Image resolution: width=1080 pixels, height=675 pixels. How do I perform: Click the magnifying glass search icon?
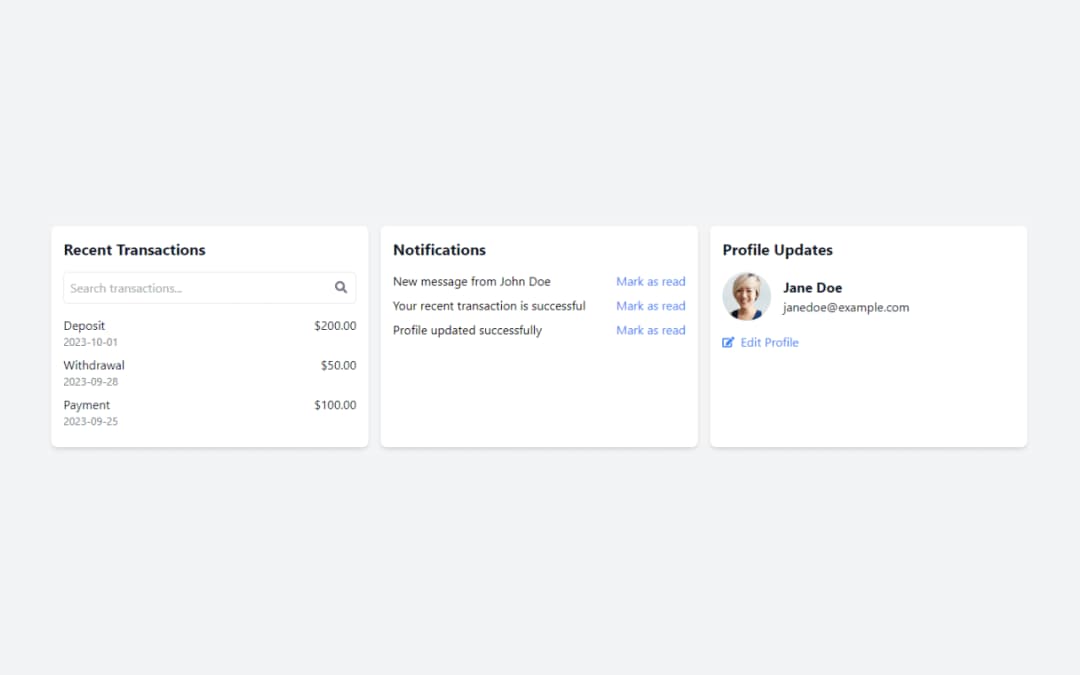point(341,288)
